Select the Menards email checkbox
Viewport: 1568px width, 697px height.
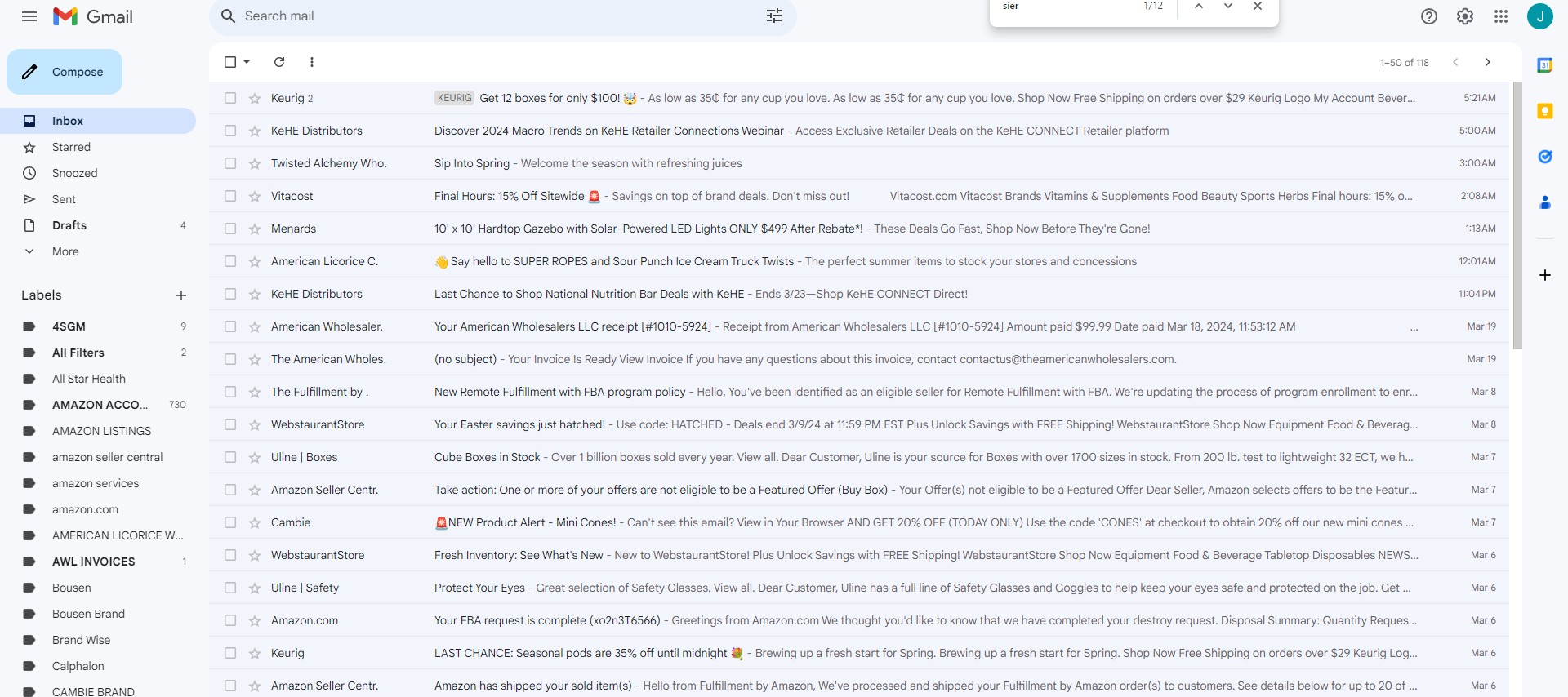(230, 229)
